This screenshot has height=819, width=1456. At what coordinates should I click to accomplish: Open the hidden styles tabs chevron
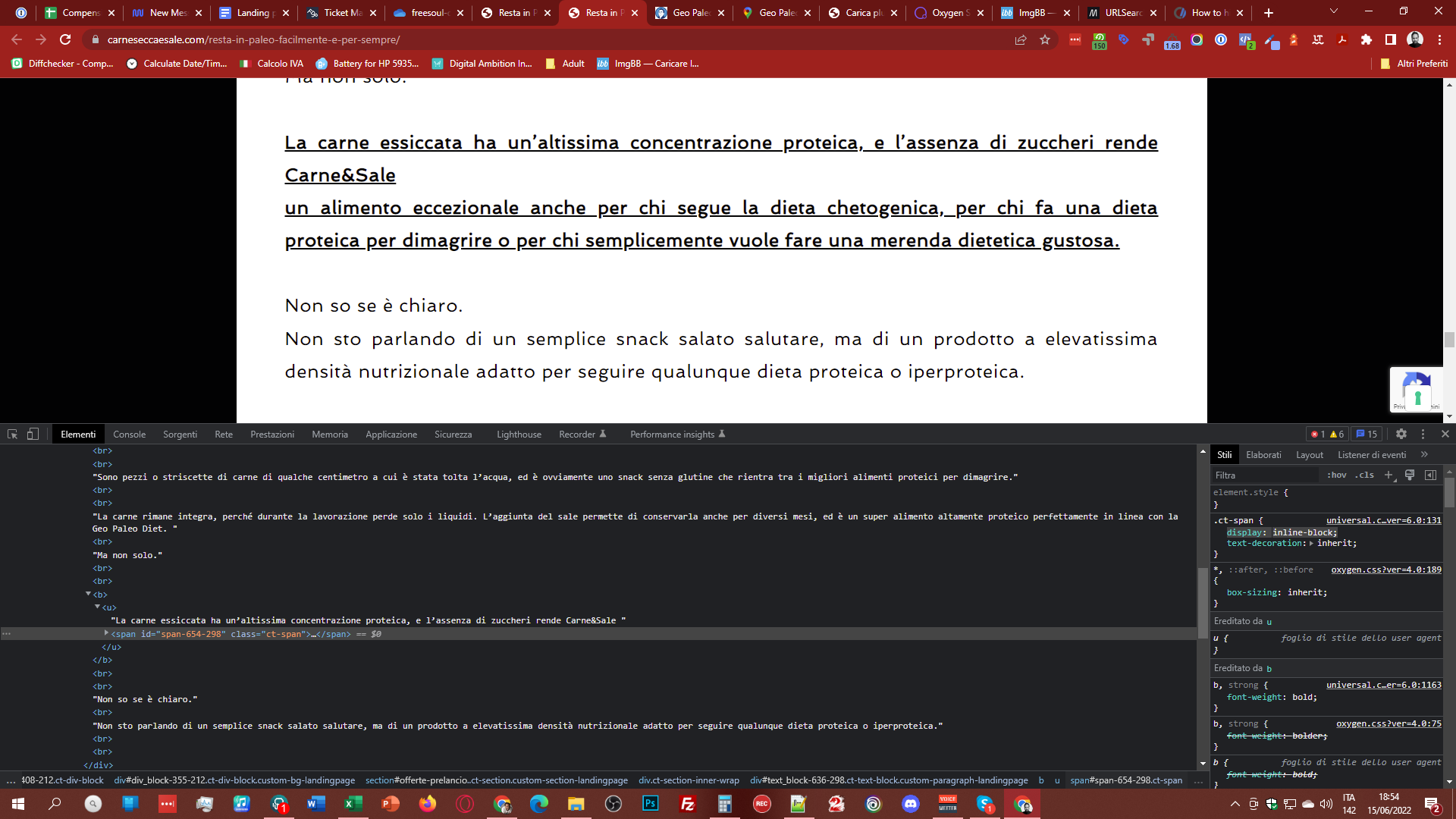coord(1425,454)
